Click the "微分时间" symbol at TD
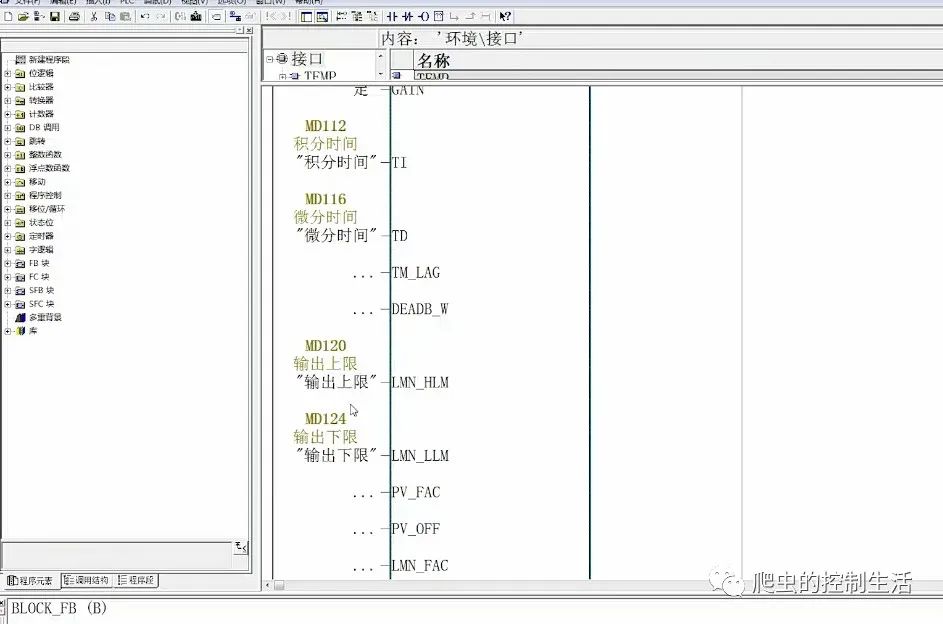The width and height of the screenshot is (943, 624). pyautogui.click(x=336, y=236)
